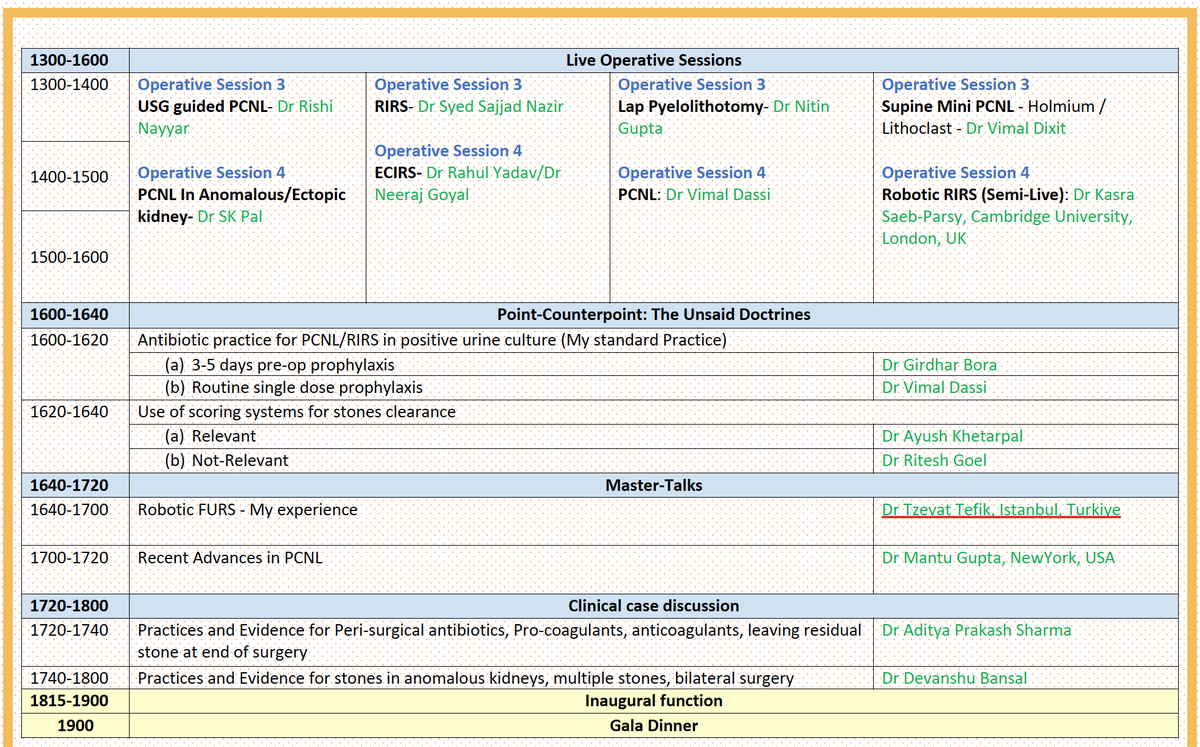Select the 'Gala Dinner' row

point(654,726)
